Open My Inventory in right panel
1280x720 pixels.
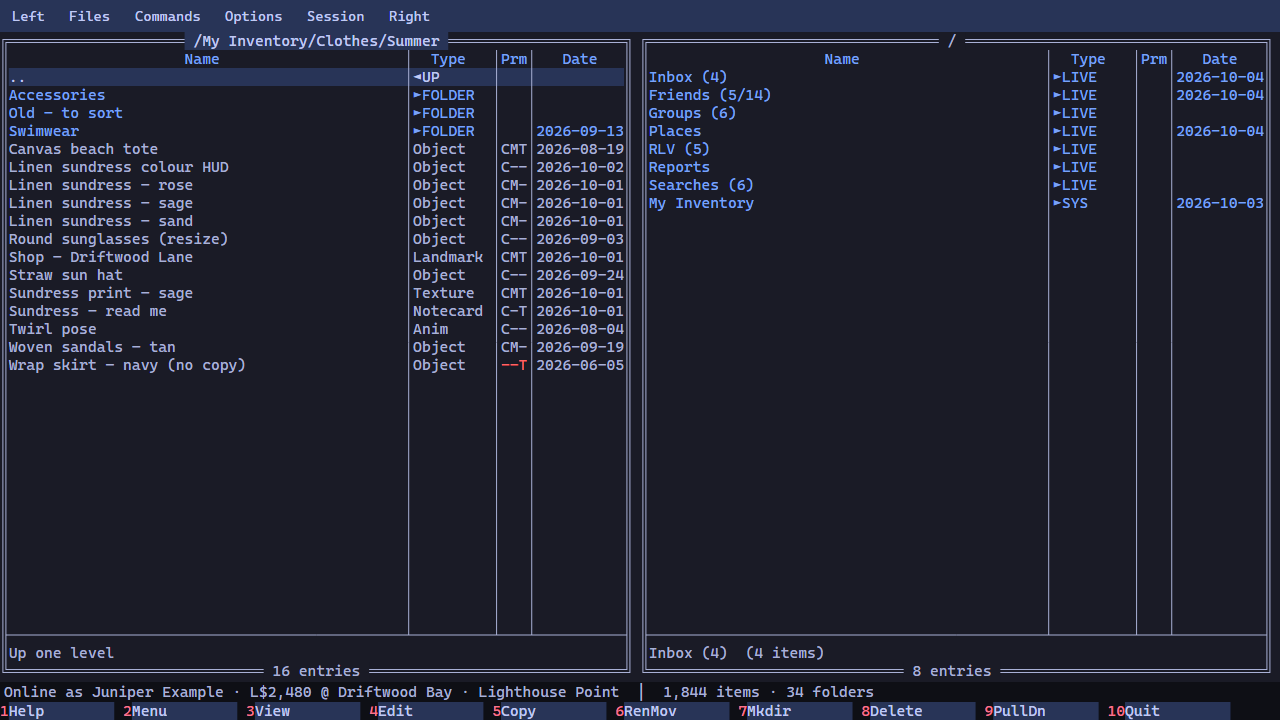(x=956, y=203)
